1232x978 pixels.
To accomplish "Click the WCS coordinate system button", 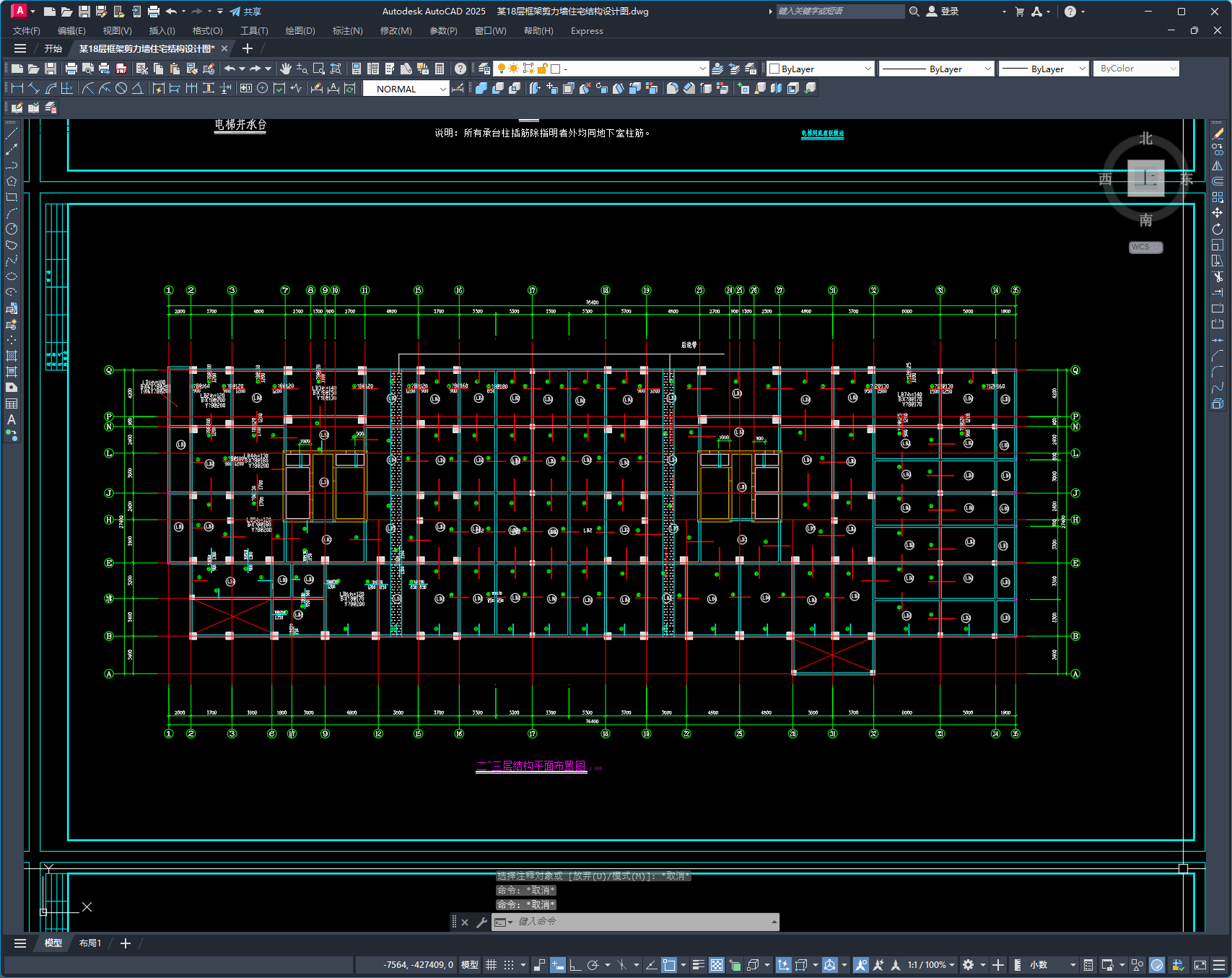I will pyautogui.click(x=1145, y=247).
